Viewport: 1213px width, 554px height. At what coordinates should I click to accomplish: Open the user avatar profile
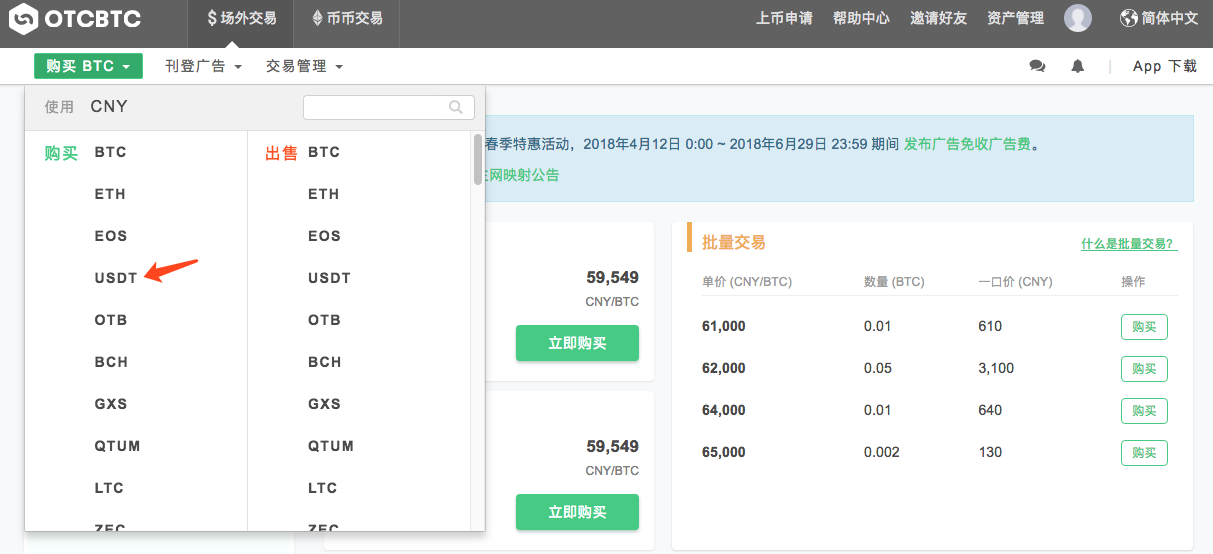pos(1077,18)
